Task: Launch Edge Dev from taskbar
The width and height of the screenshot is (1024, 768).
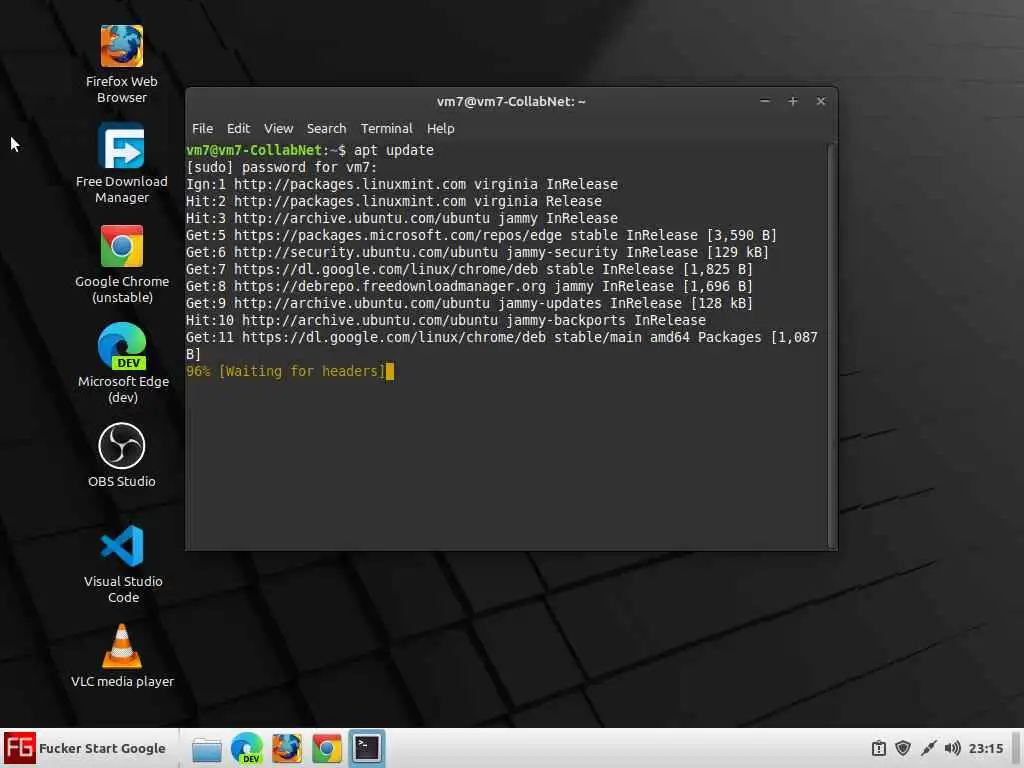Action: 247,748
